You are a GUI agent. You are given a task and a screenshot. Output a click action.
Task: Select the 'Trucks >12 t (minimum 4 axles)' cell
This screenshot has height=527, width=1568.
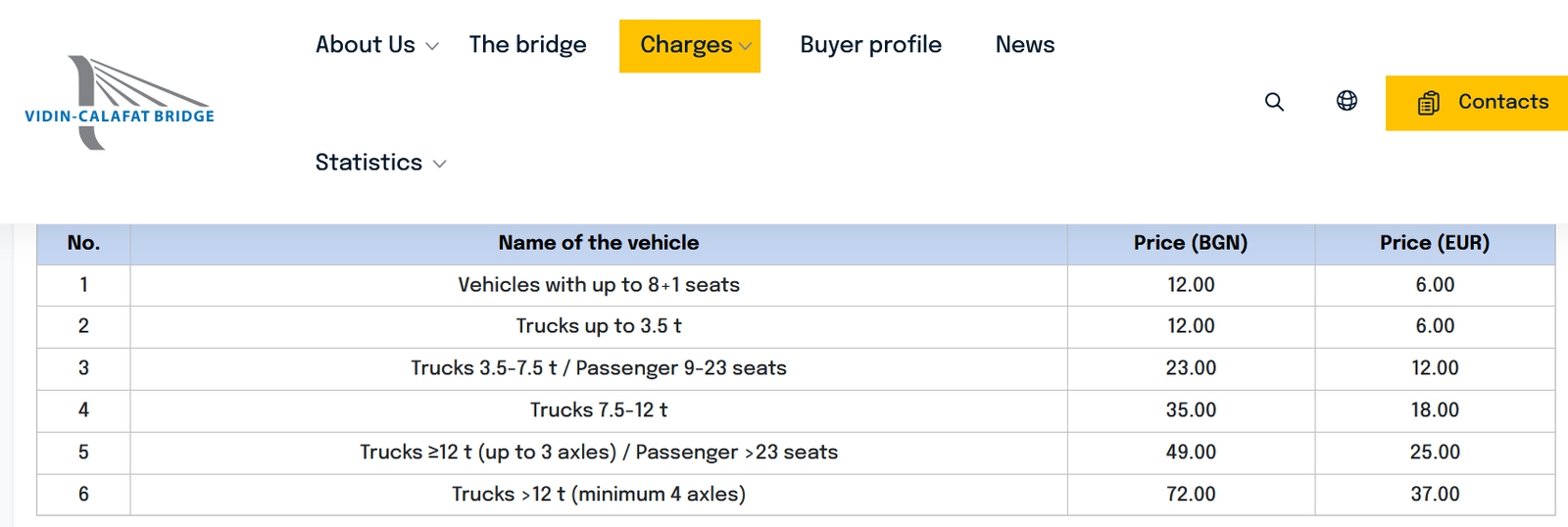[x=598, y=495]
